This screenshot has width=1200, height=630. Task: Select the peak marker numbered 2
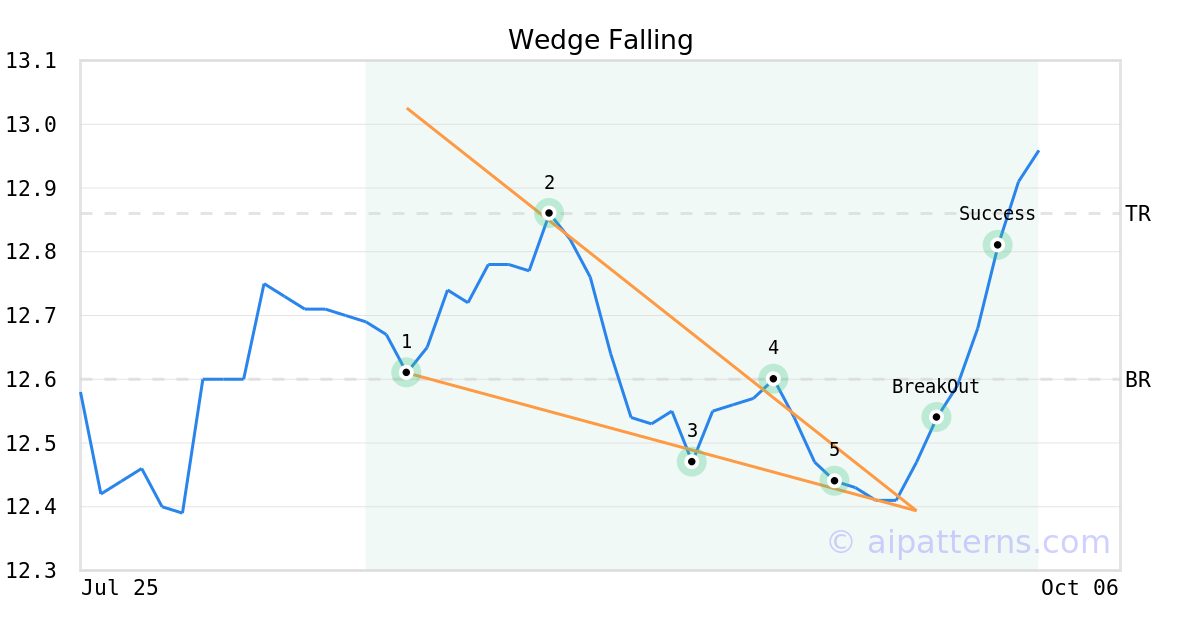click(549, 213)
